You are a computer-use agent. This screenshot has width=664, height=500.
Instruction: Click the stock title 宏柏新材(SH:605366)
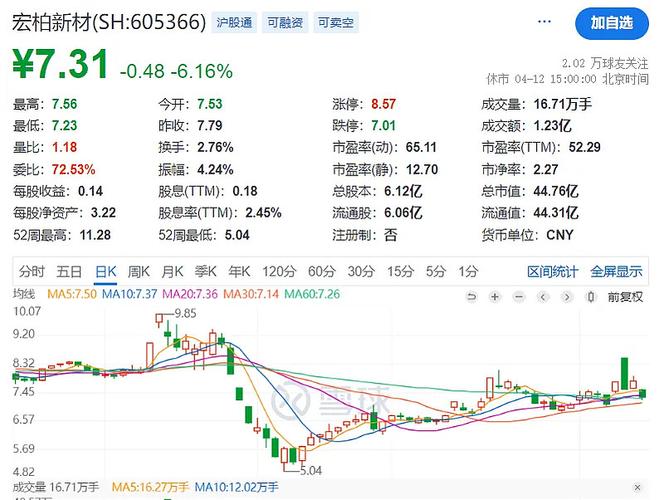[x=109, y=22]
